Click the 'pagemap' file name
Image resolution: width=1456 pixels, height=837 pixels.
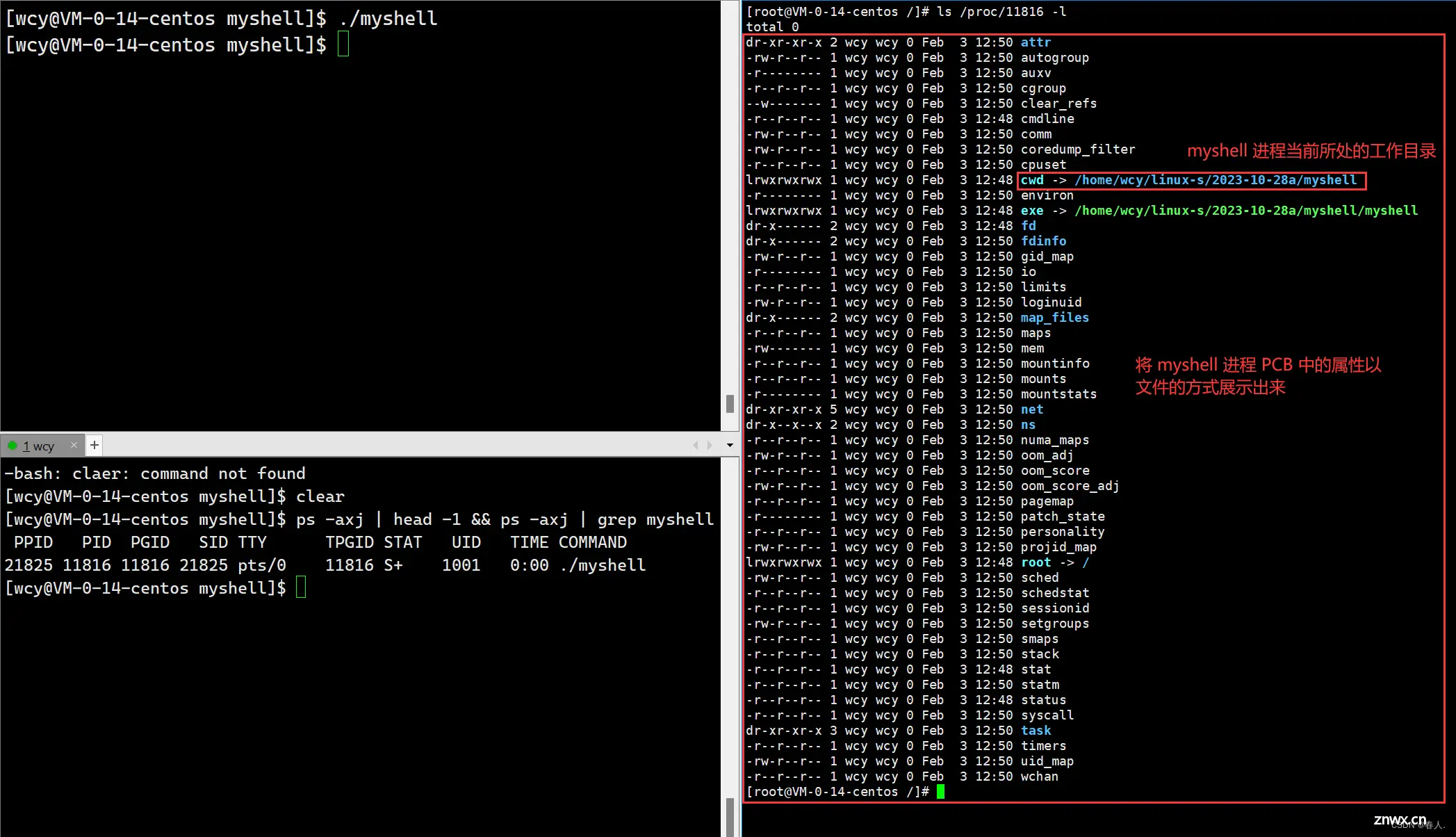1047,501
